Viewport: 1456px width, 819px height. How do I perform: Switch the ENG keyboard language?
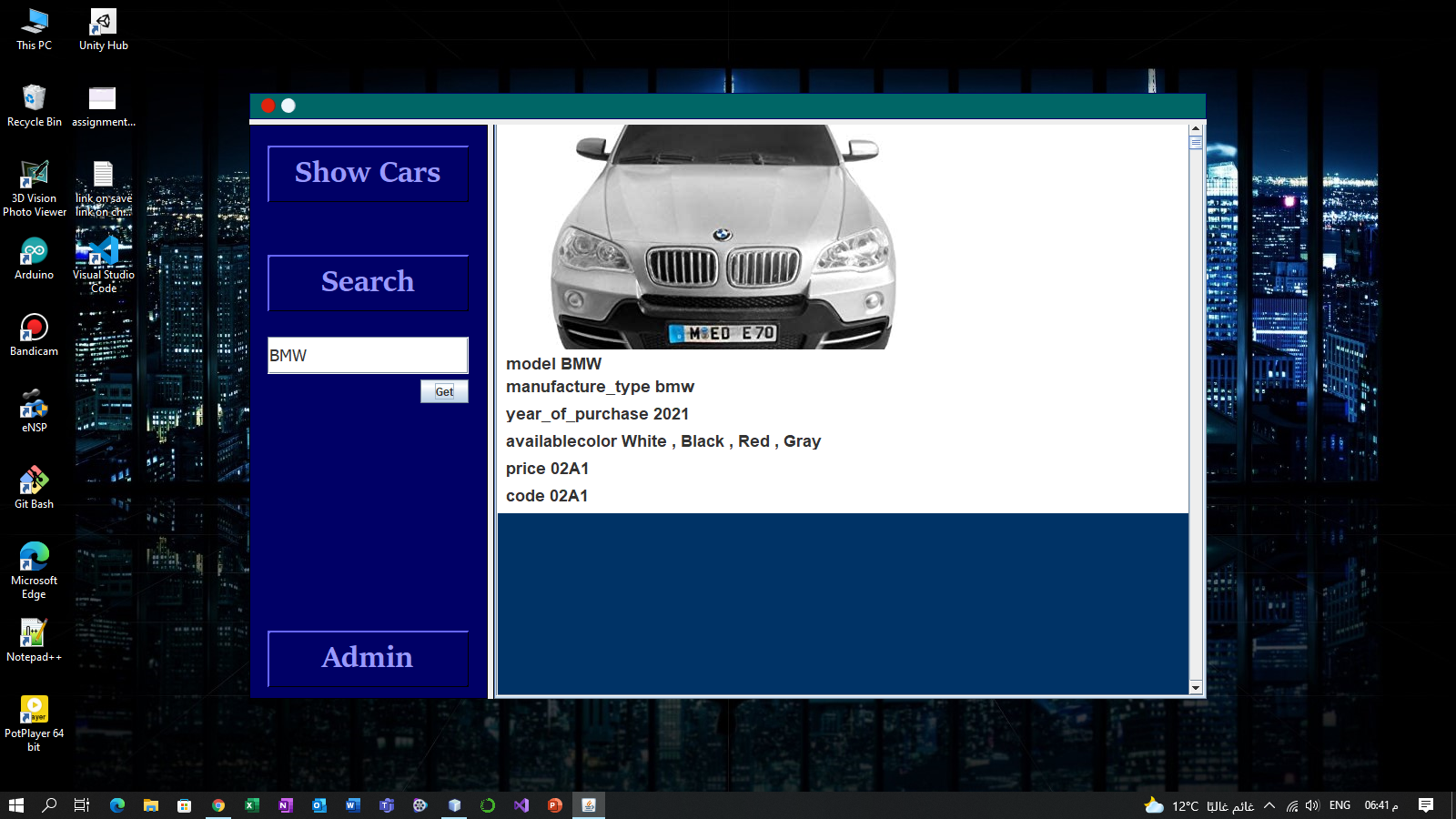pyautogui.click(x=1340, y=804)
